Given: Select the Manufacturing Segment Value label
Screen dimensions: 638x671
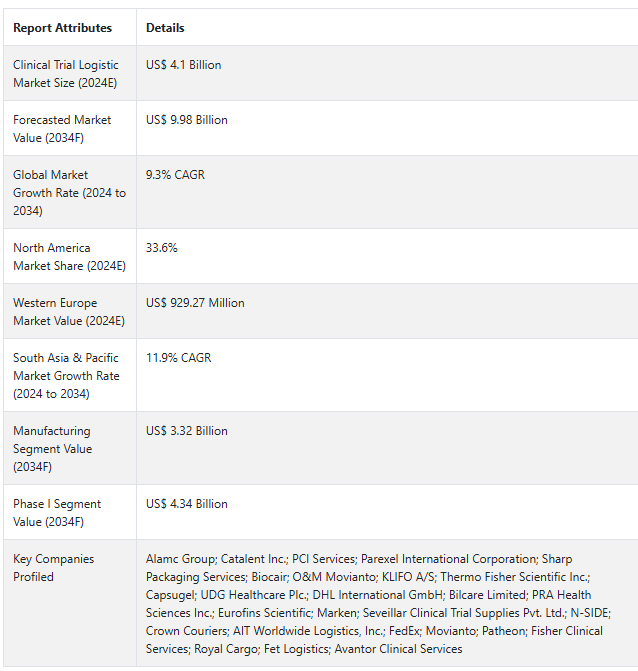Looking at the screenshot, I should pos(52,448).
